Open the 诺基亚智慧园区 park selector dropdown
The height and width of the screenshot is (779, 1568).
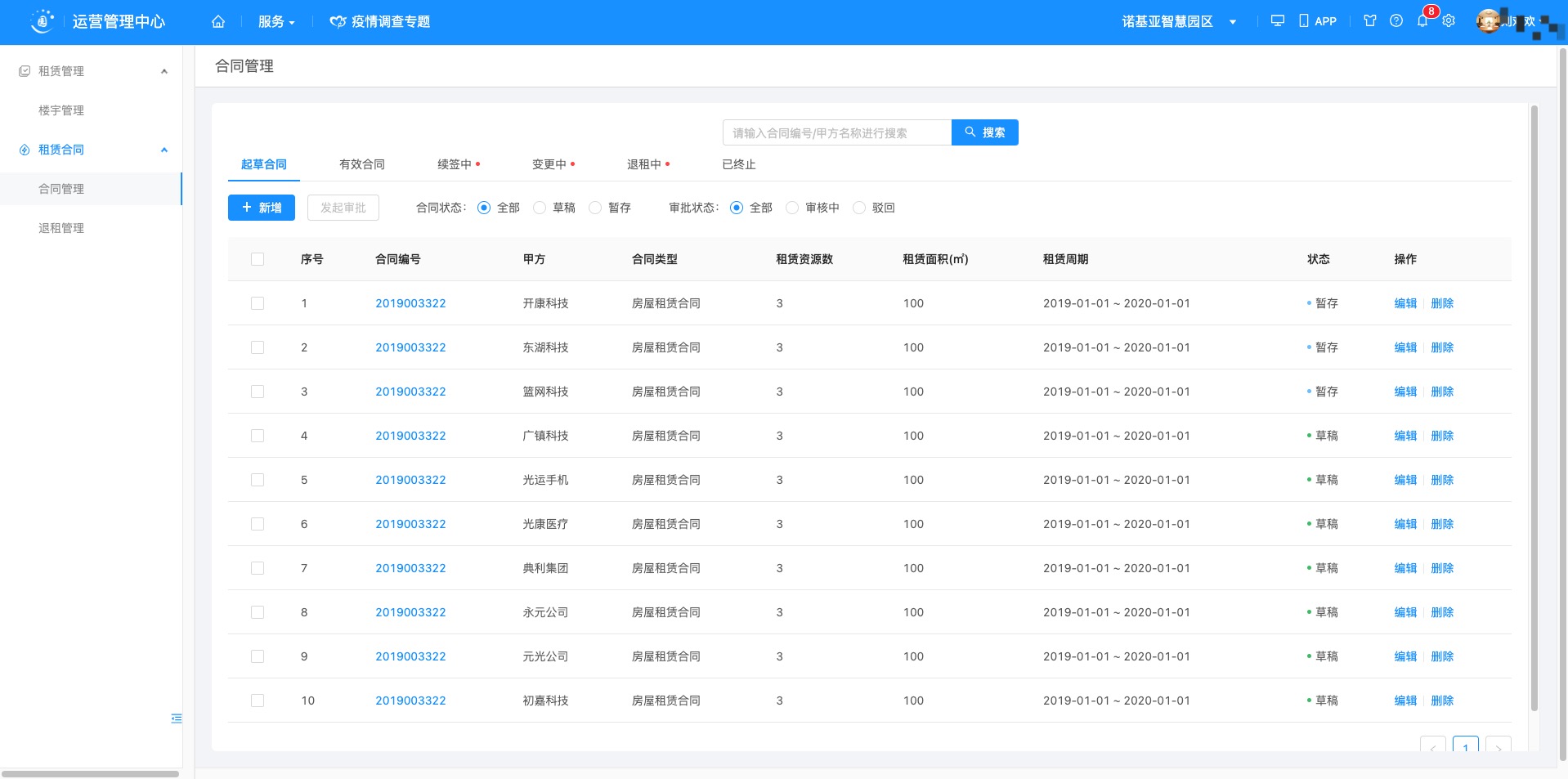pyautogui.click(x=1178, y=22)
